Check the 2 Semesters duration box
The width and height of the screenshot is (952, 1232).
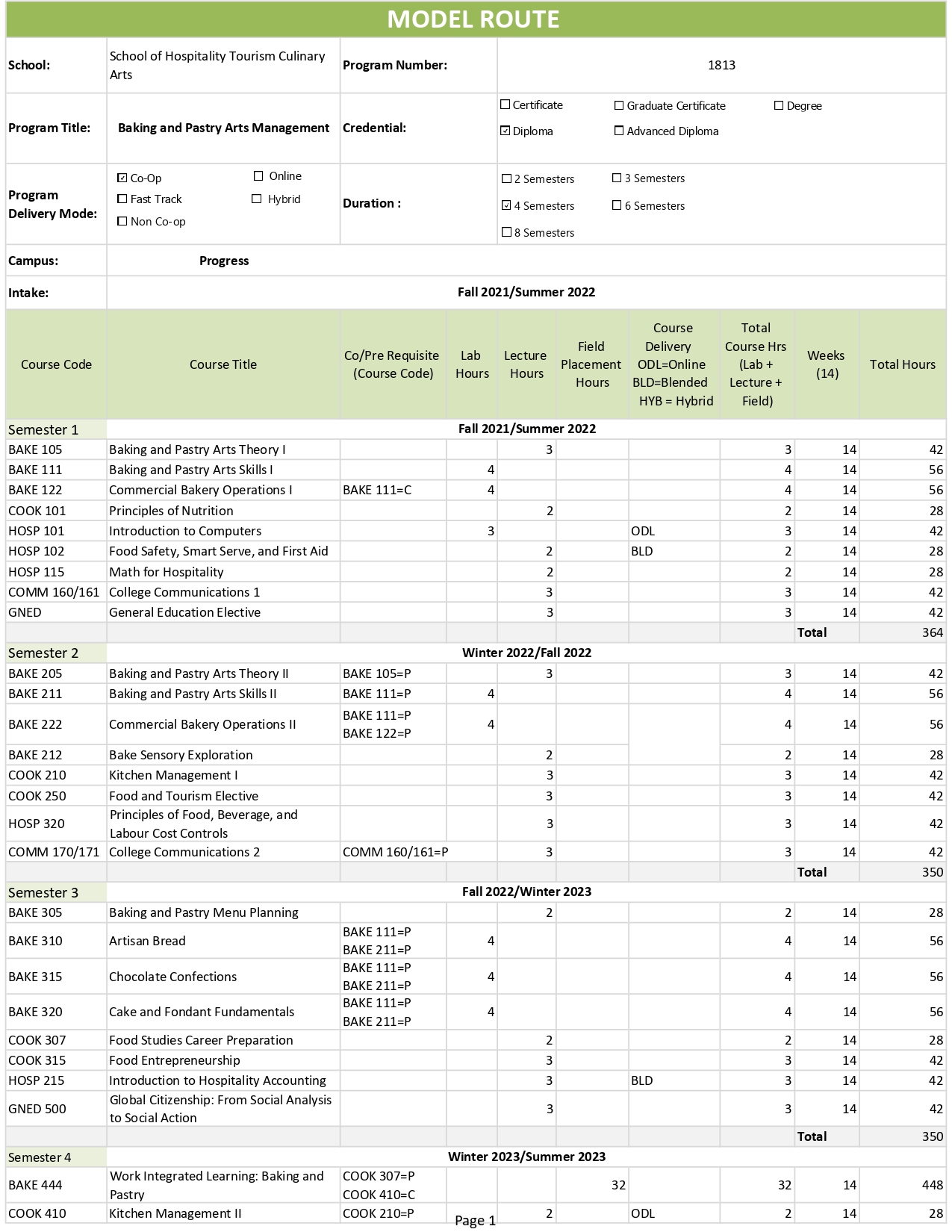(x=507, y=178)
